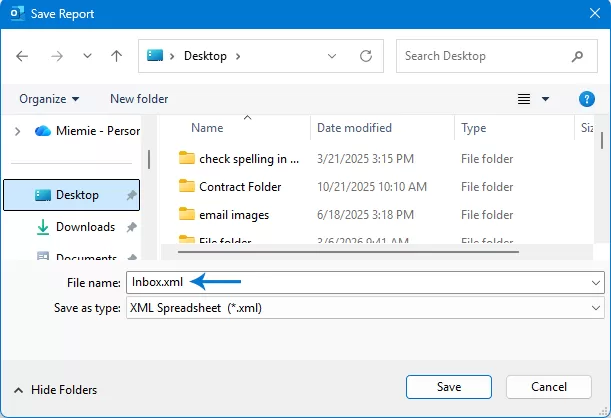This screenshot has width=611, height=418.
Task: Select Miemie - Personal OneDrive in sidebar
Action: (x=87, y=131)
